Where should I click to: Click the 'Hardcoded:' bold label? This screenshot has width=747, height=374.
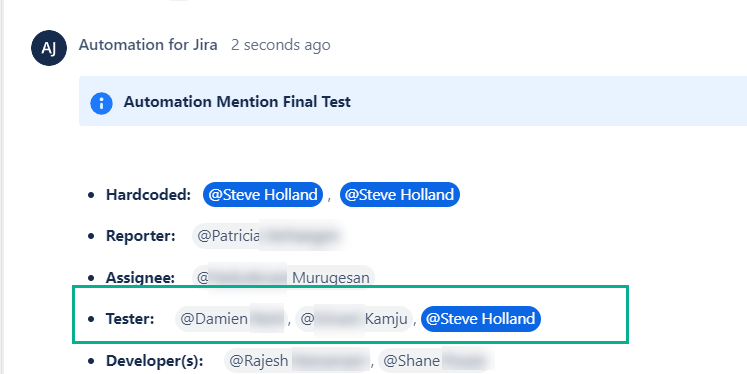click(x=148, y=195)
